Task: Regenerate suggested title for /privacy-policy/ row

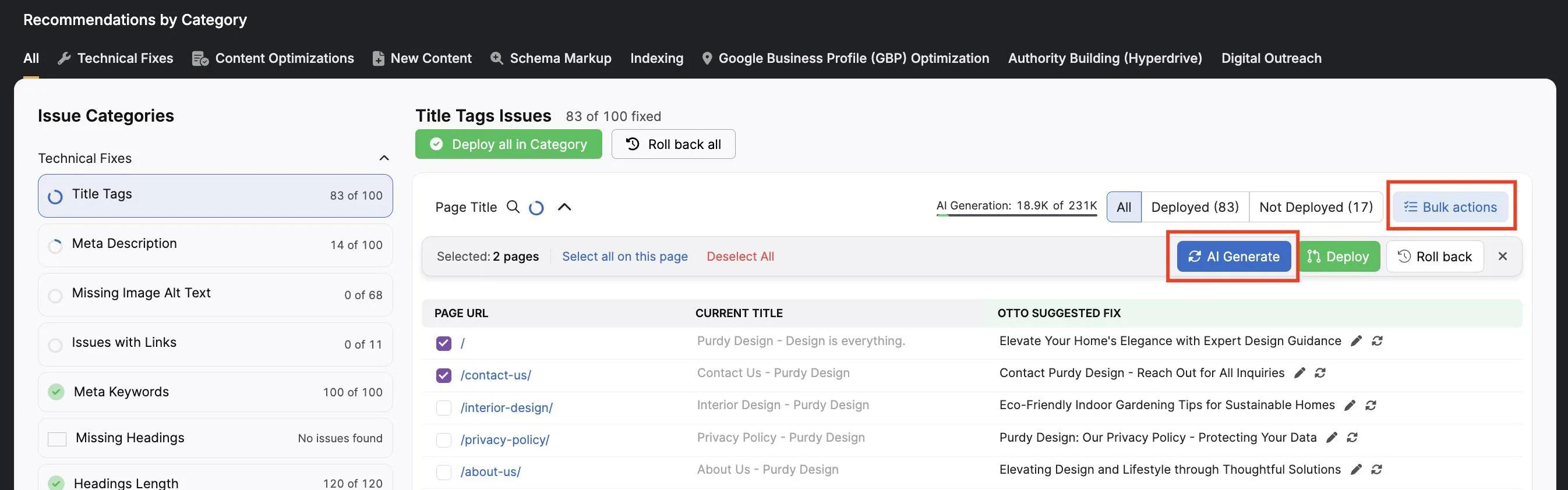Action: [1352, 438]
